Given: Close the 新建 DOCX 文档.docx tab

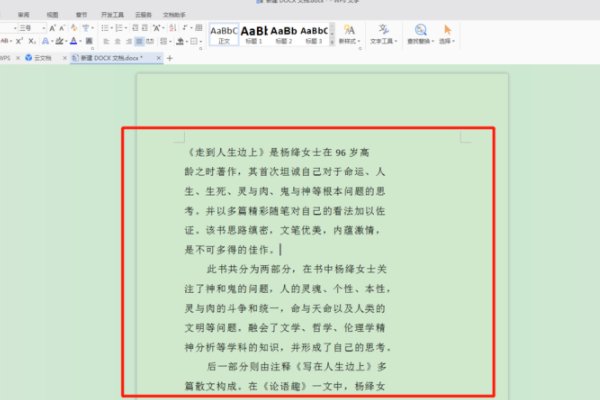Looking at the screenshot, I should [x=158, y=58].
